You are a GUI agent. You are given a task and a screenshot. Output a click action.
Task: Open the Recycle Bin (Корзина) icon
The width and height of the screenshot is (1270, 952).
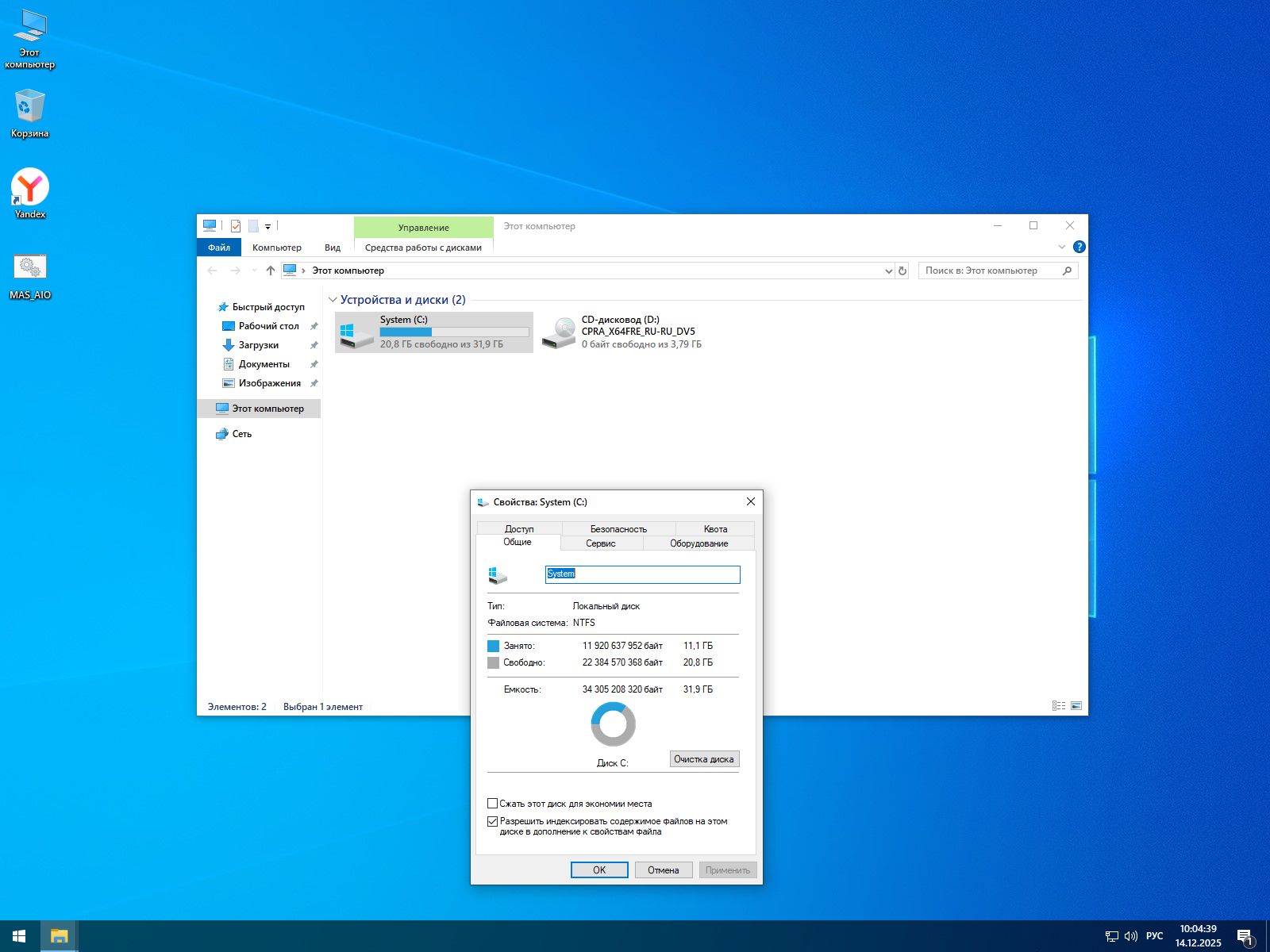[x=30, y=107]
